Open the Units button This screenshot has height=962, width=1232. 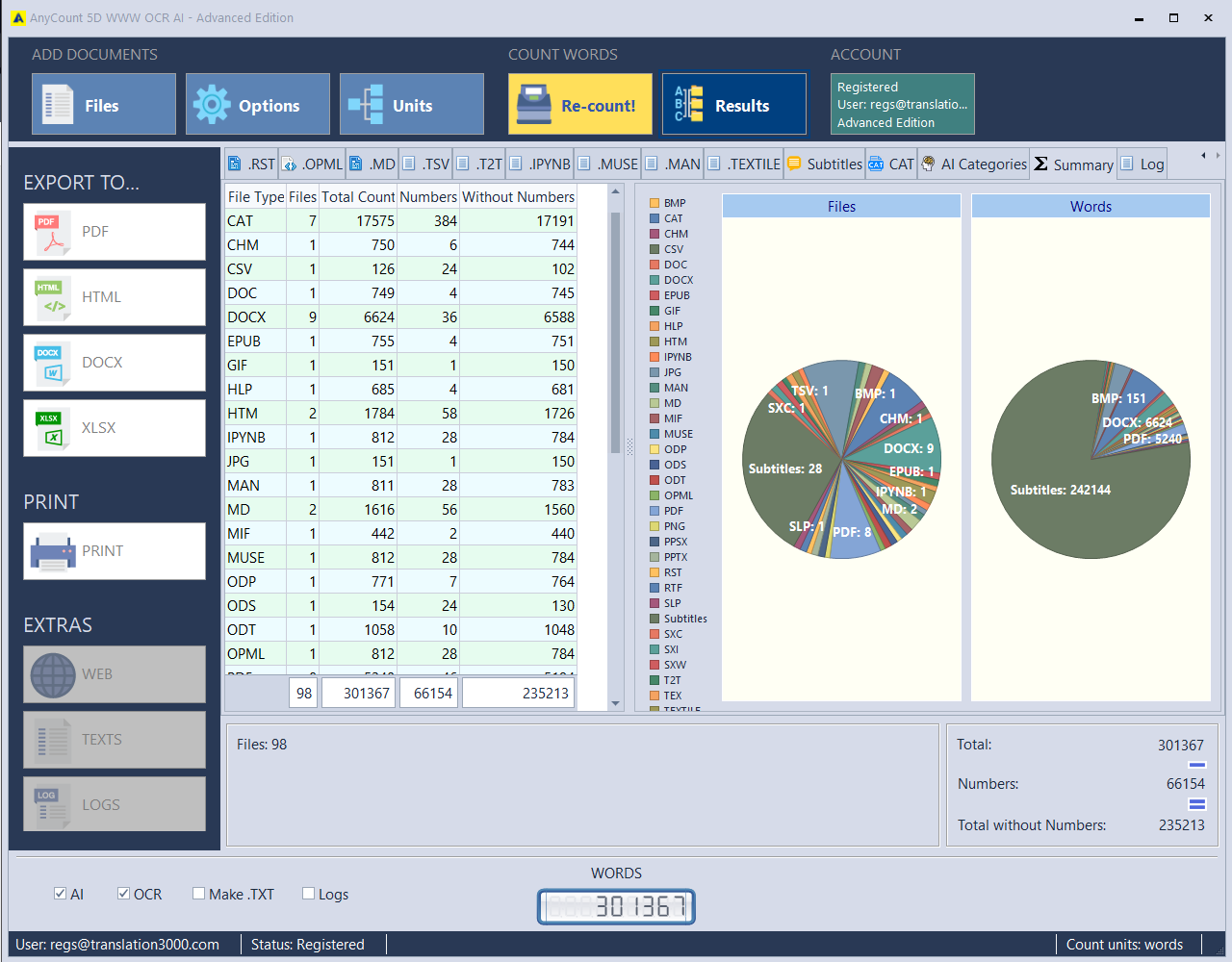(412, 104)
